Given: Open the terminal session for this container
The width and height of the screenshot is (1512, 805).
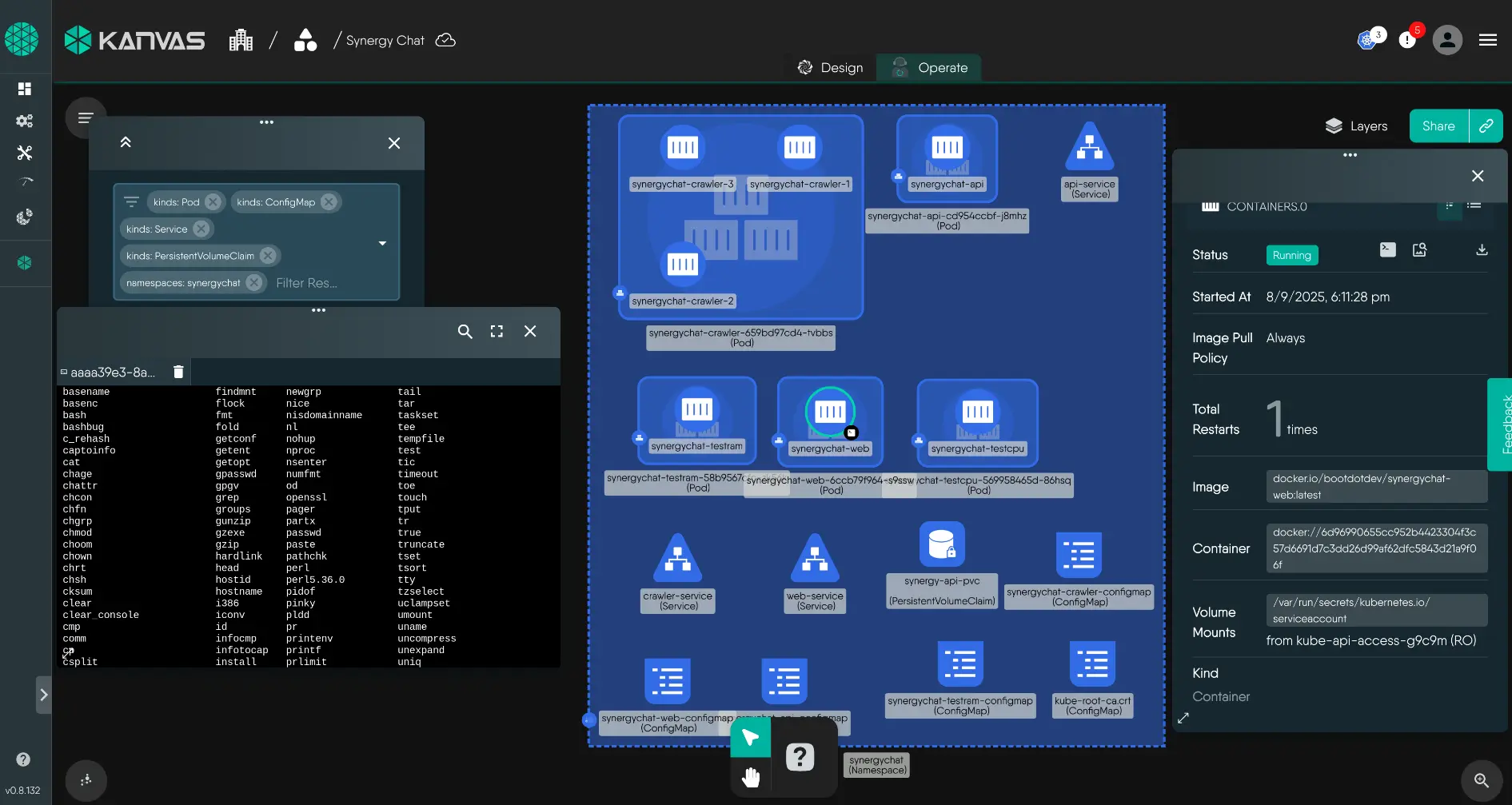Looking at the screenshot, I should 1387,250.
